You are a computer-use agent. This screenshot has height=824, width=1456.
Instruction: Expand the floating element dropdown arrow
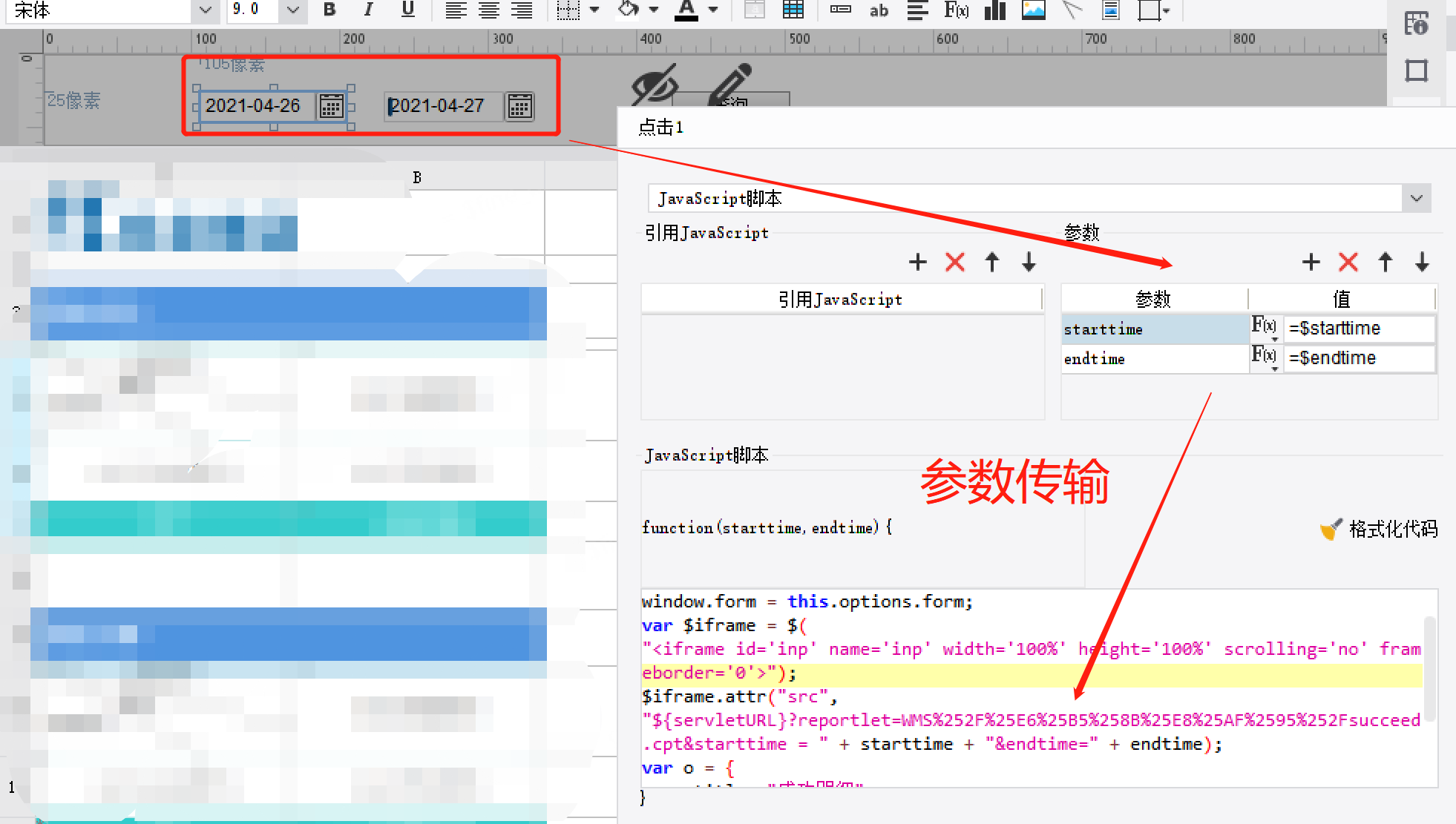(x=1167, y=10)
